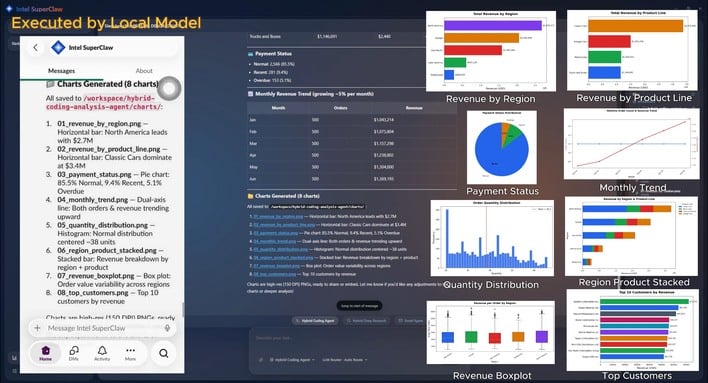Go back using the left chevron arrow
The image size is (708, 383).
[36, 47]
